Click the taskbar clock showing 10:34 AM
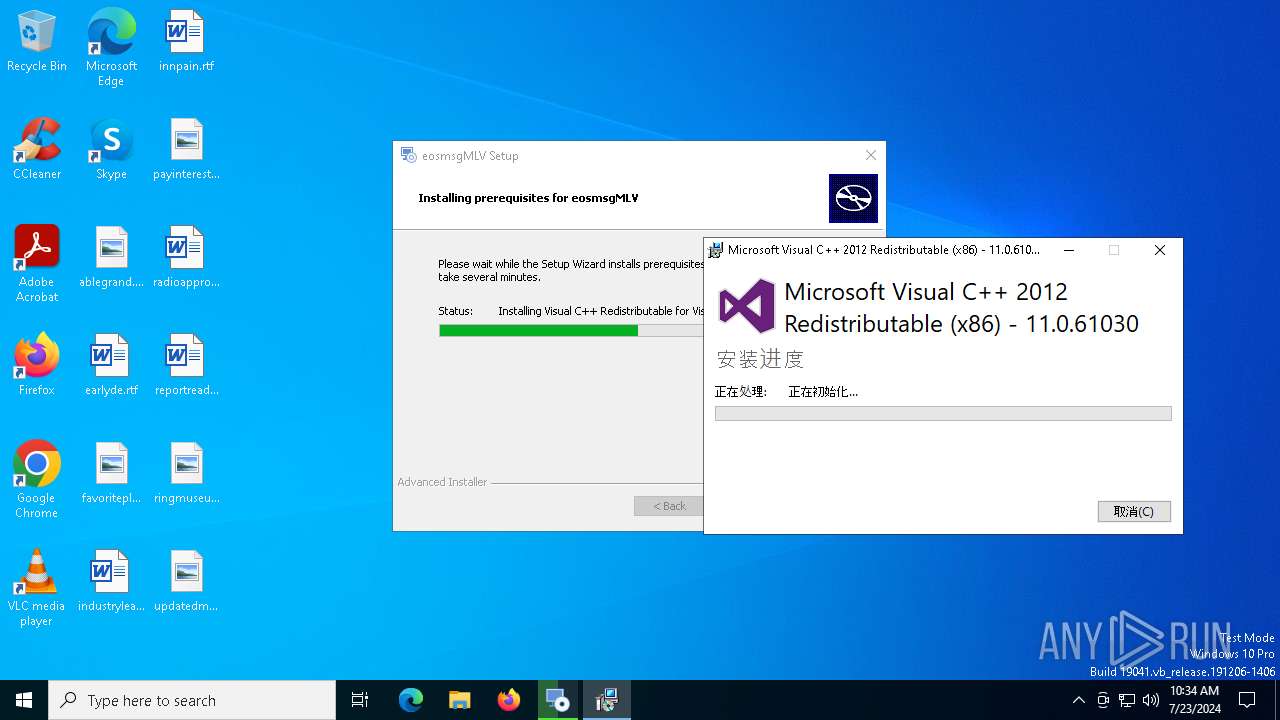This screenshot has width=1280, height=720. pos(1195,700)
